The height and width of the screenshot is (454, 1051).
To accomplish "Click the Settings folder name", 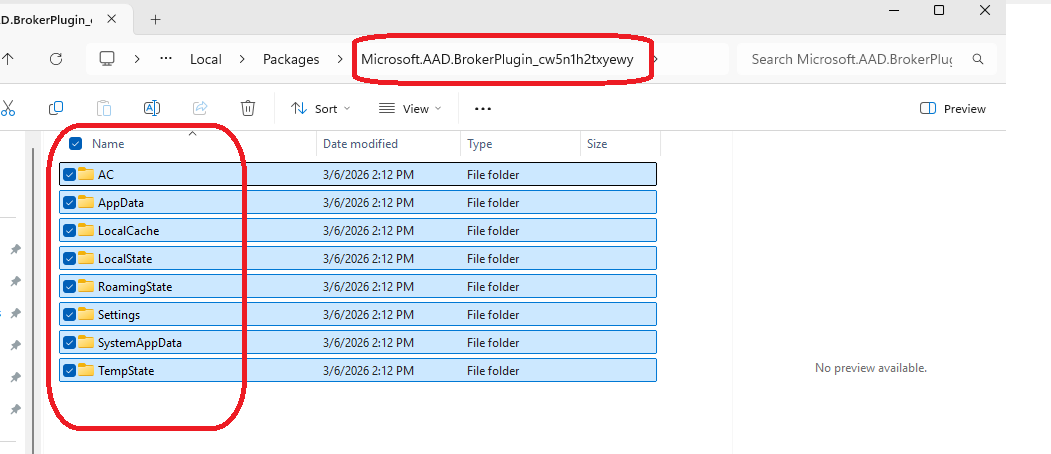I will pyautogui.click(x=119, y=315).
